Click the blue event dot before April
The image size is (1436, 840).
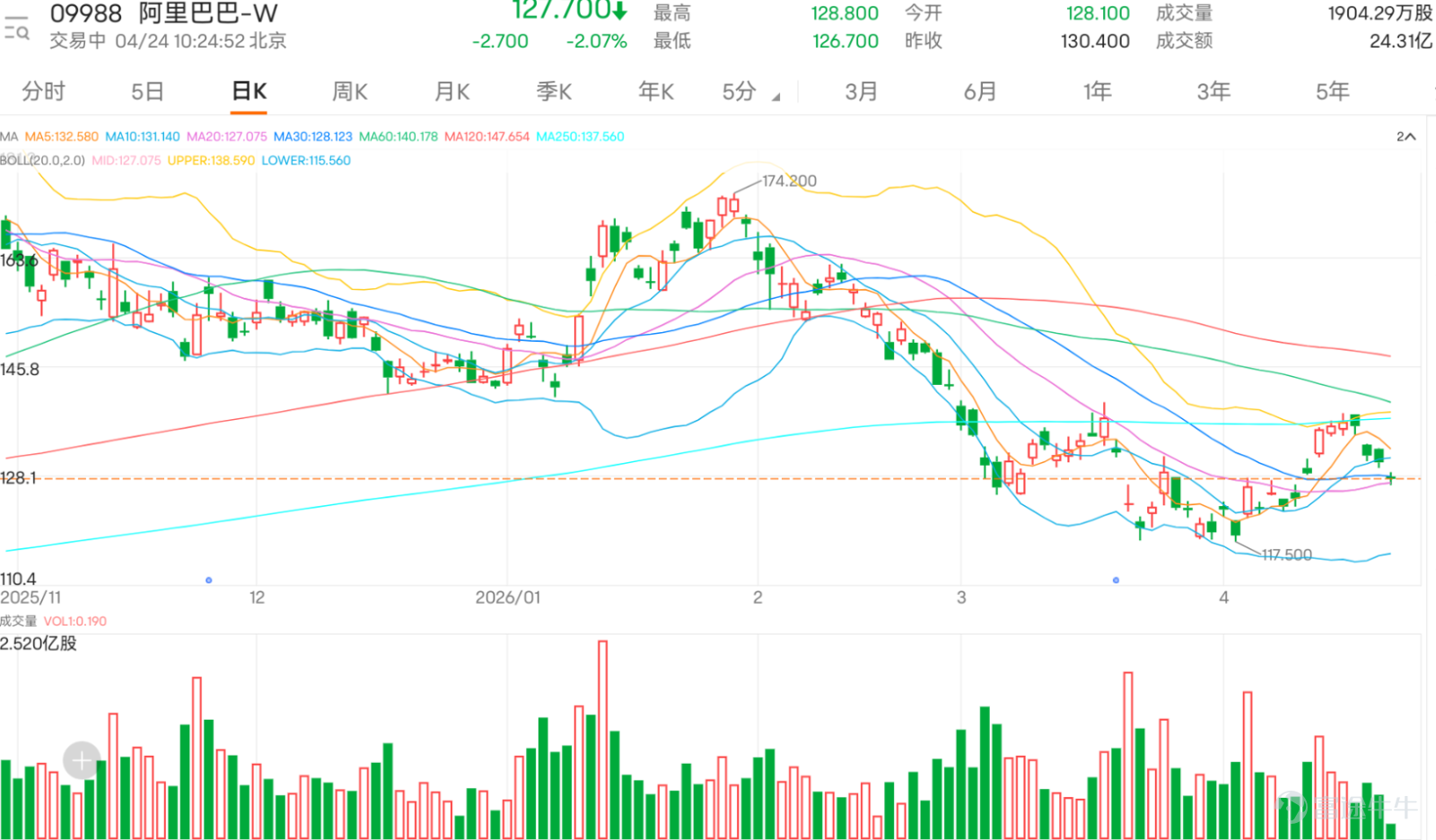point(1116,581)
